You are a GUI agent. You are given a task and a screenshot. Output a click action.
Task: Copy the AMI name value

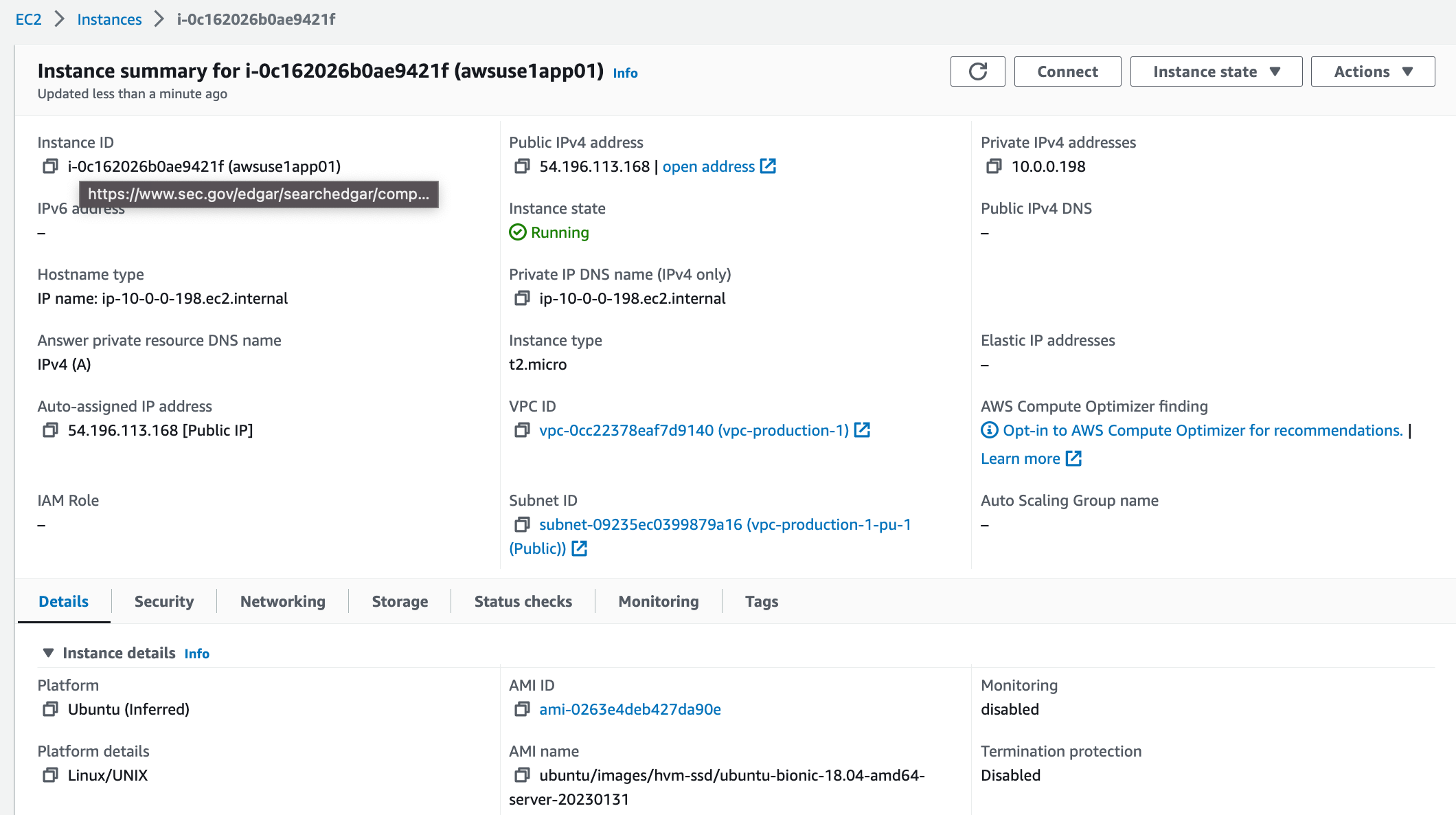(522, 775)
